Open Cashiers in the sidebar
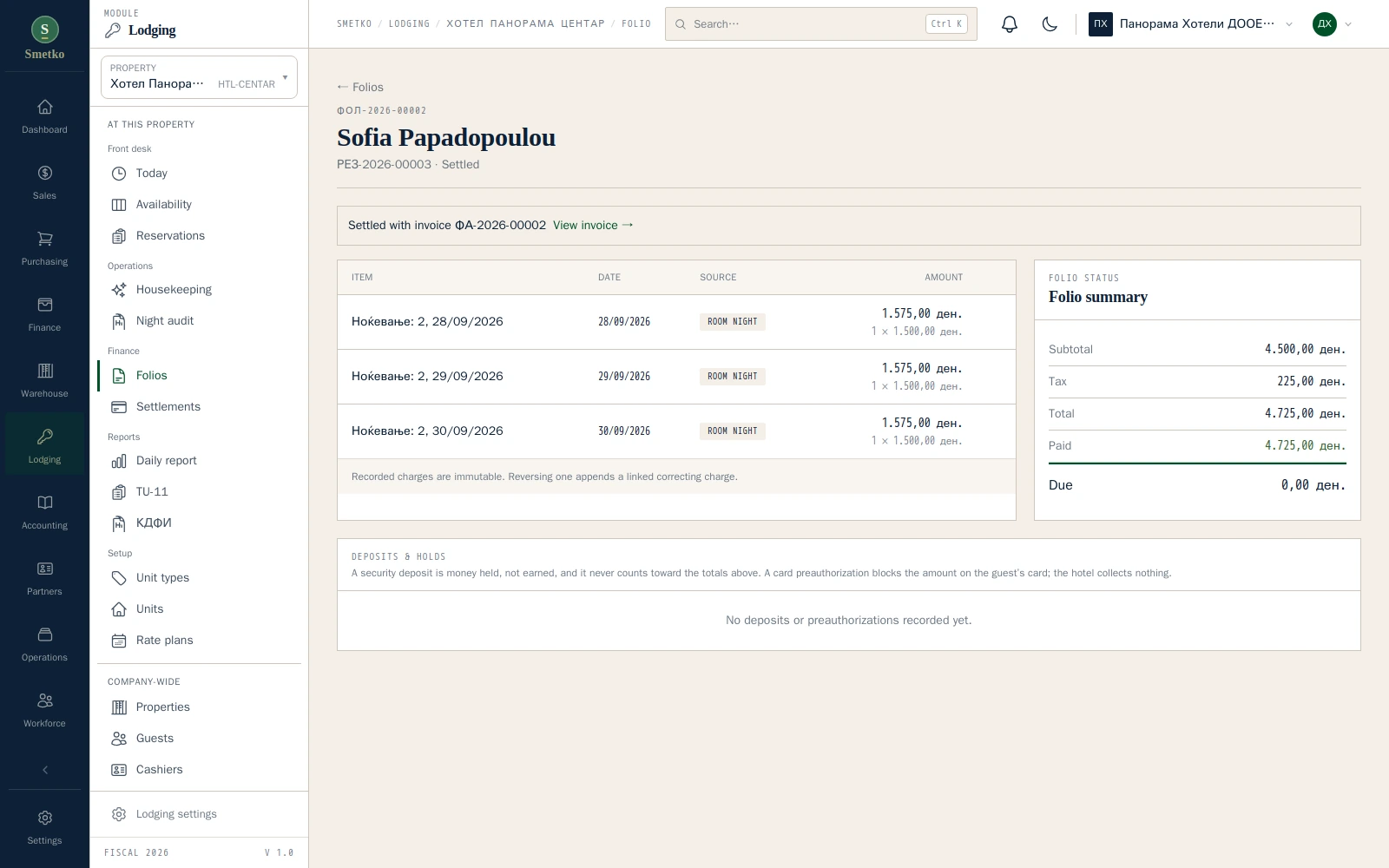The width and height of the screenshot is (1389, 868). [x=199, y=770]
